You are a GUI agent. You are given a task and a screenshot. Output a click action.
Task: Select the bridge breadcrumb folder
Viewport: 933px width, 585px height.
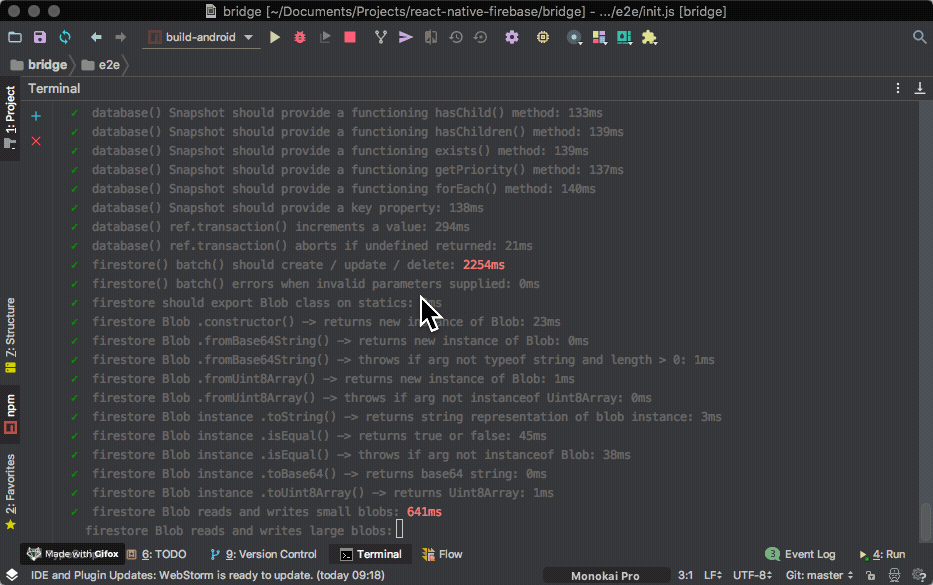pos(39,65)
